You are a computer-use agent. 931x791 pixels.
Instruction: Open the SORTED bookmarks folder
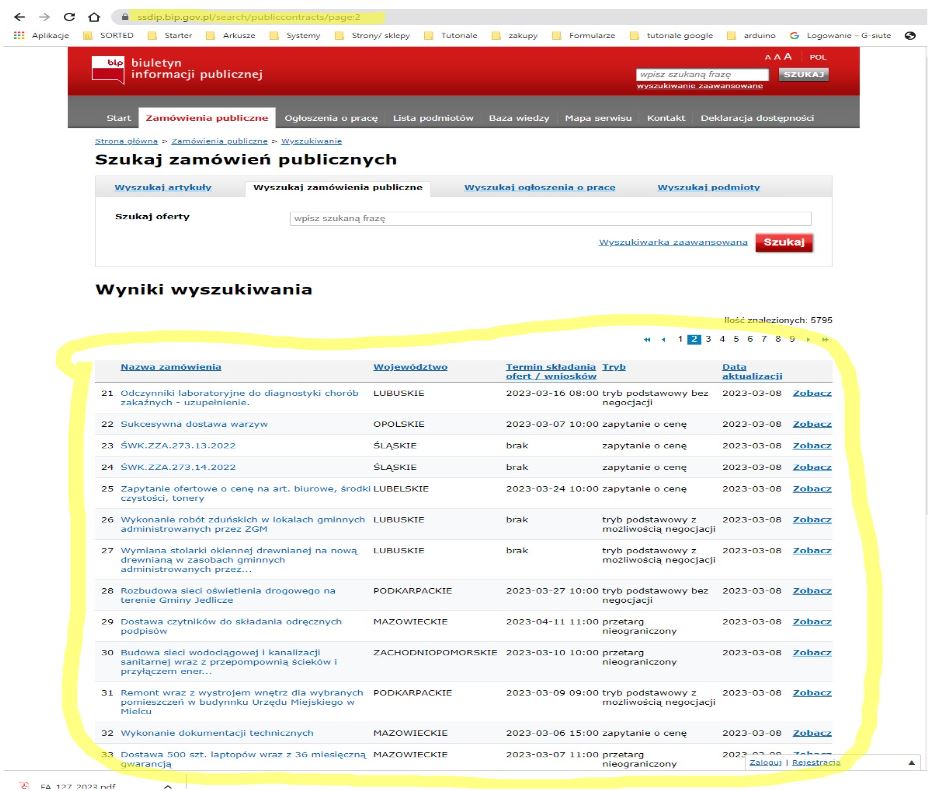click(108, 36)
